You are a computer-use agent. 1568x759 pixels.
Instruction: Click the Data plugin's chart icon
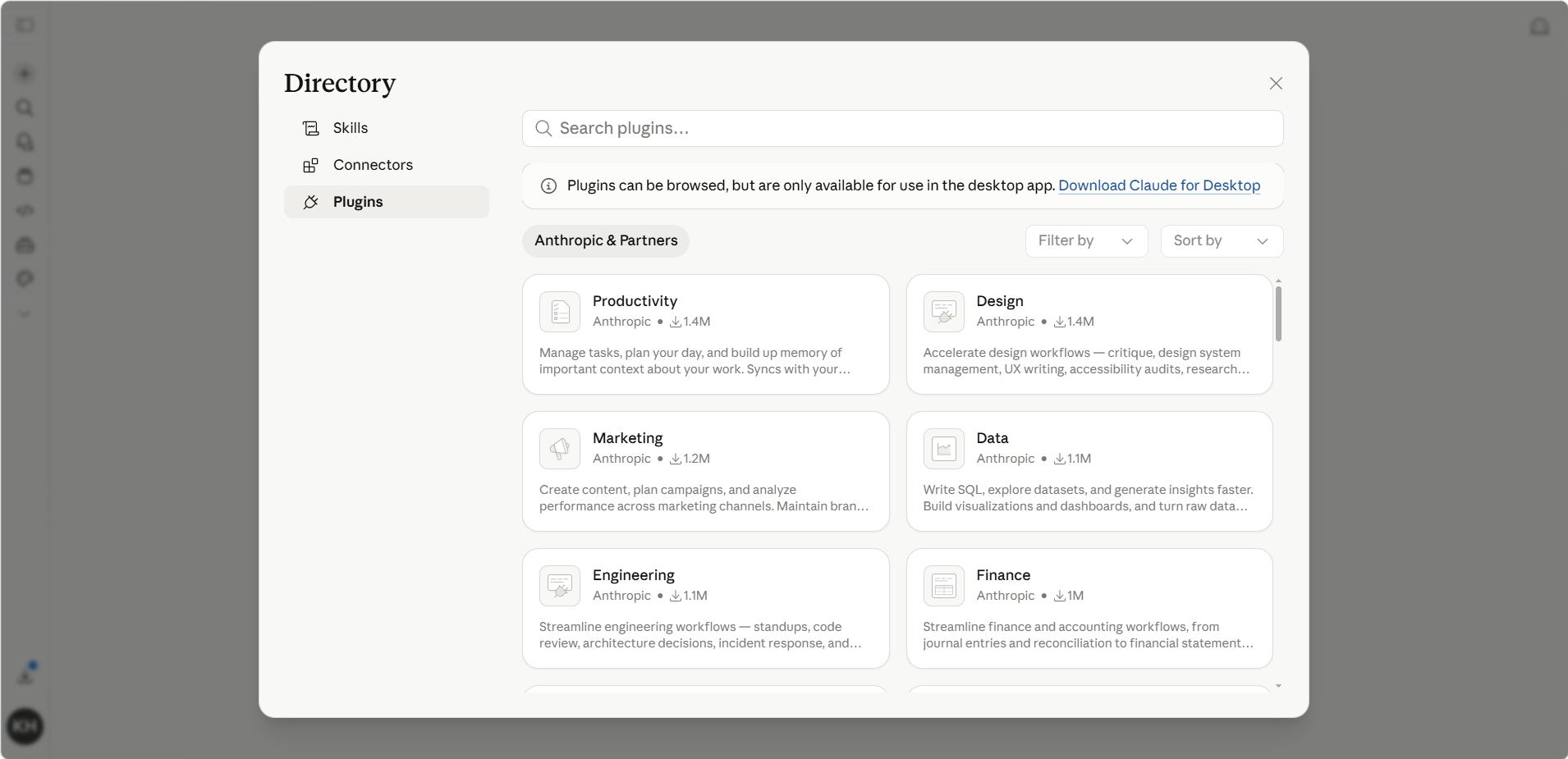click(944, 449)
